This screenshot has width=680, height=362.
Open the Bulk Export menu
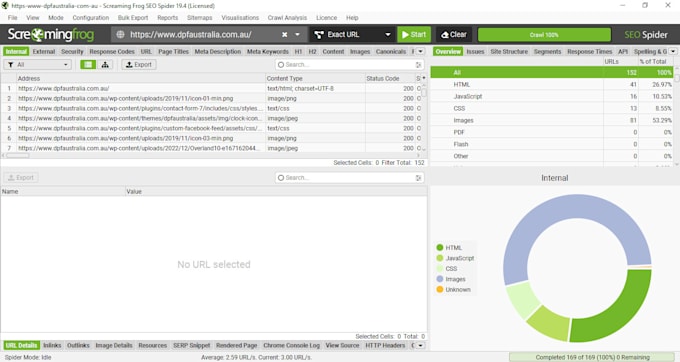pos(133,18)
